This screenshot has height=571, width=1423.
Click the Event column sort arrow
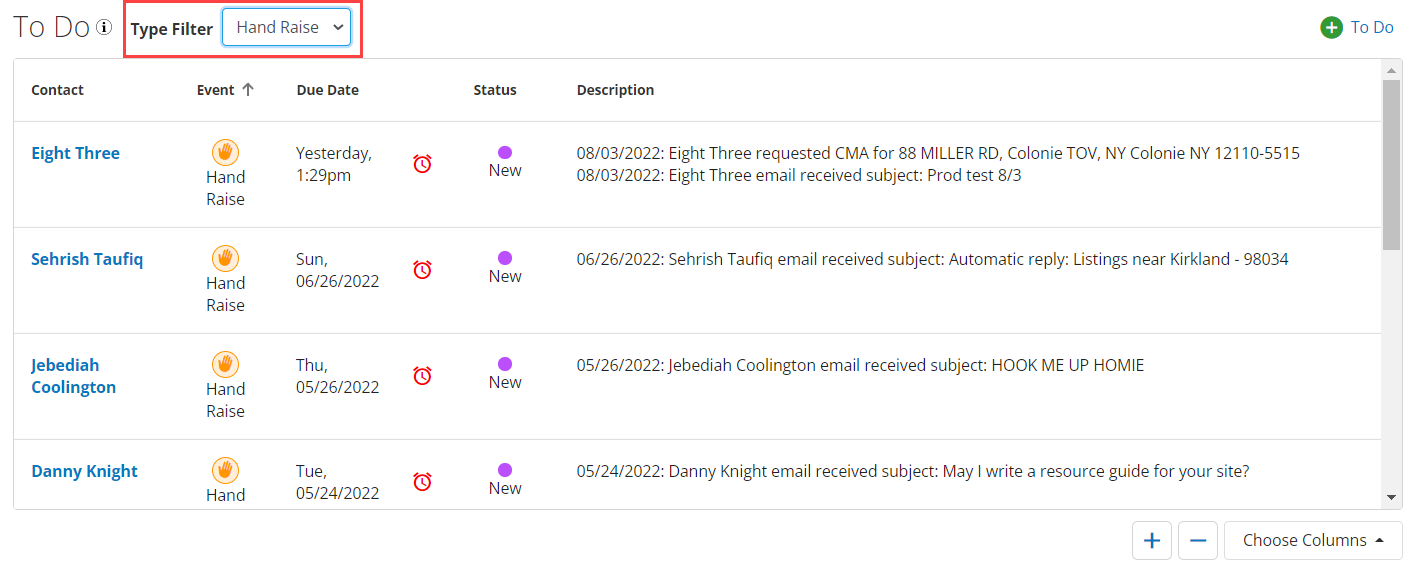click(x=248, y=89)
